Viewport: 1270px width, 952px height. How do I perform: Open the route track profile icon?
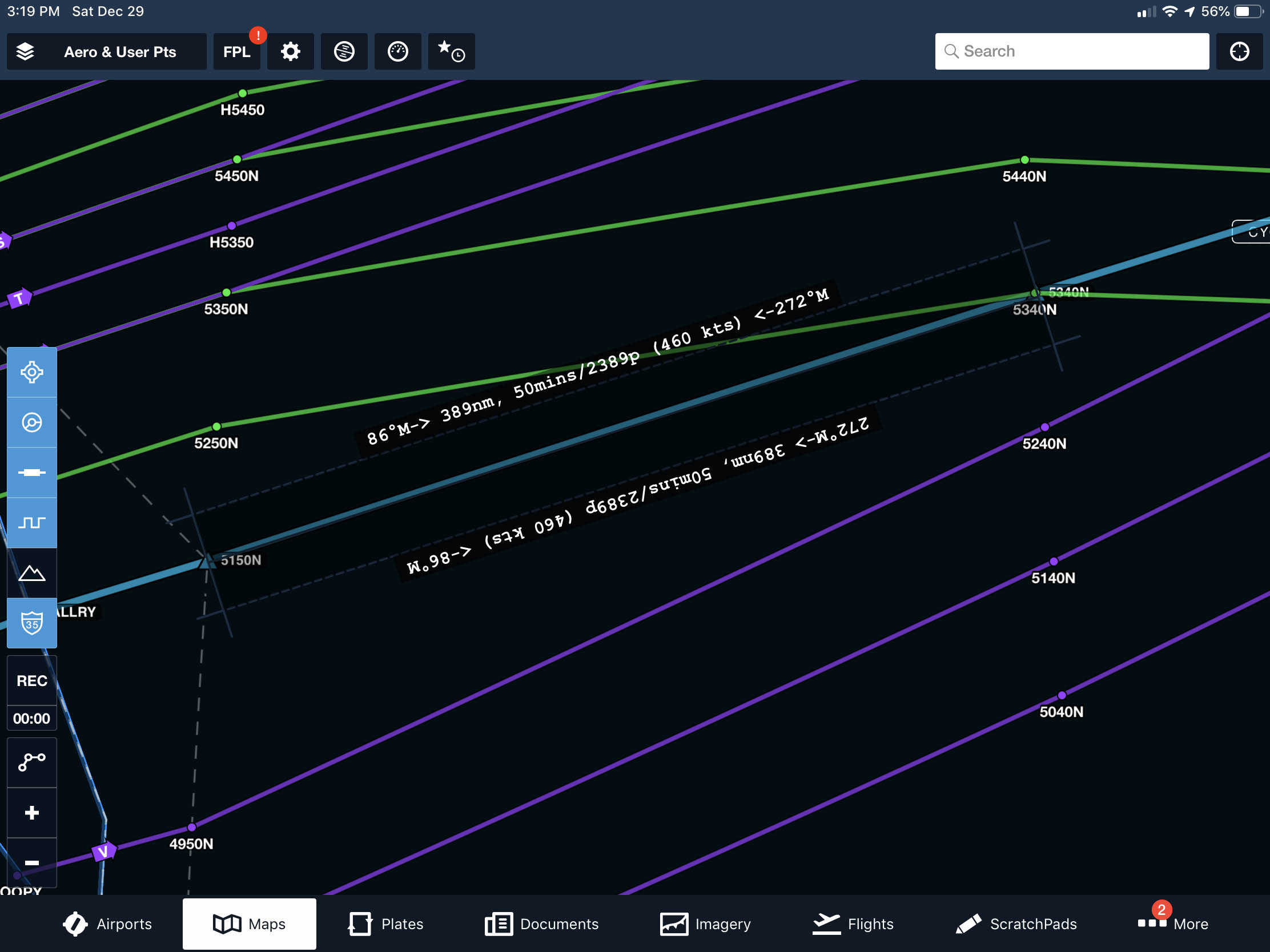31,522
